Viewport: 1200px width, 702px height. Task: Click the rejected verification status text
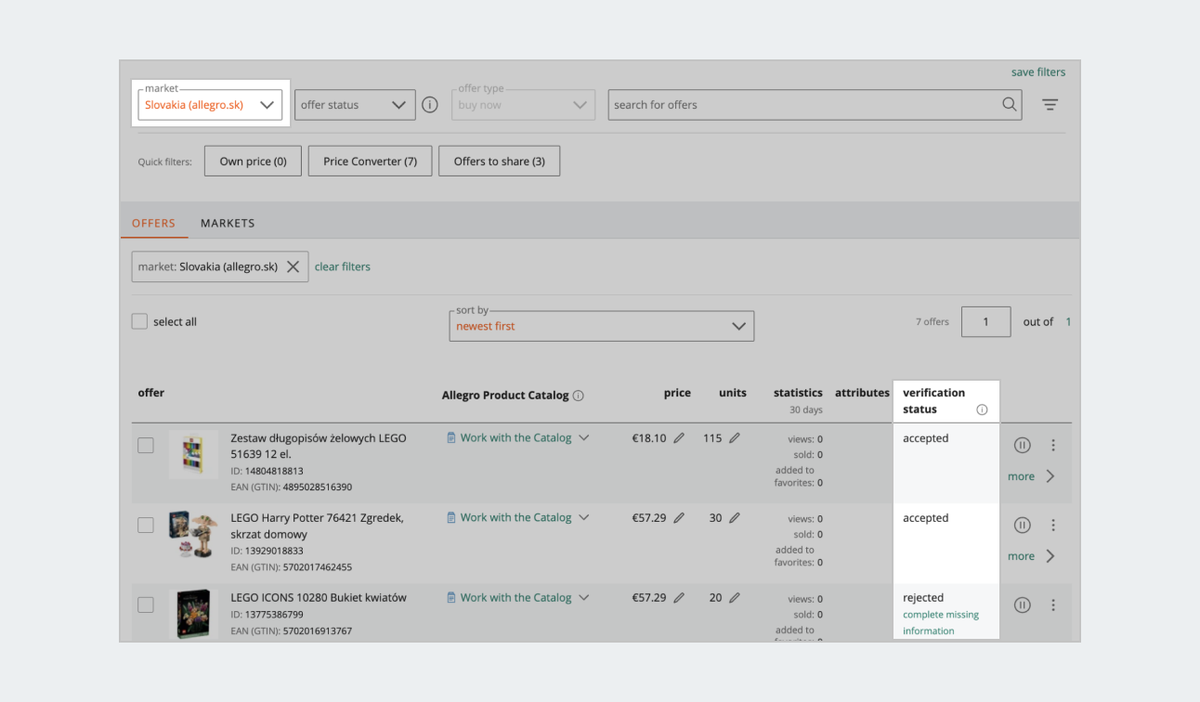coord(923,598)
